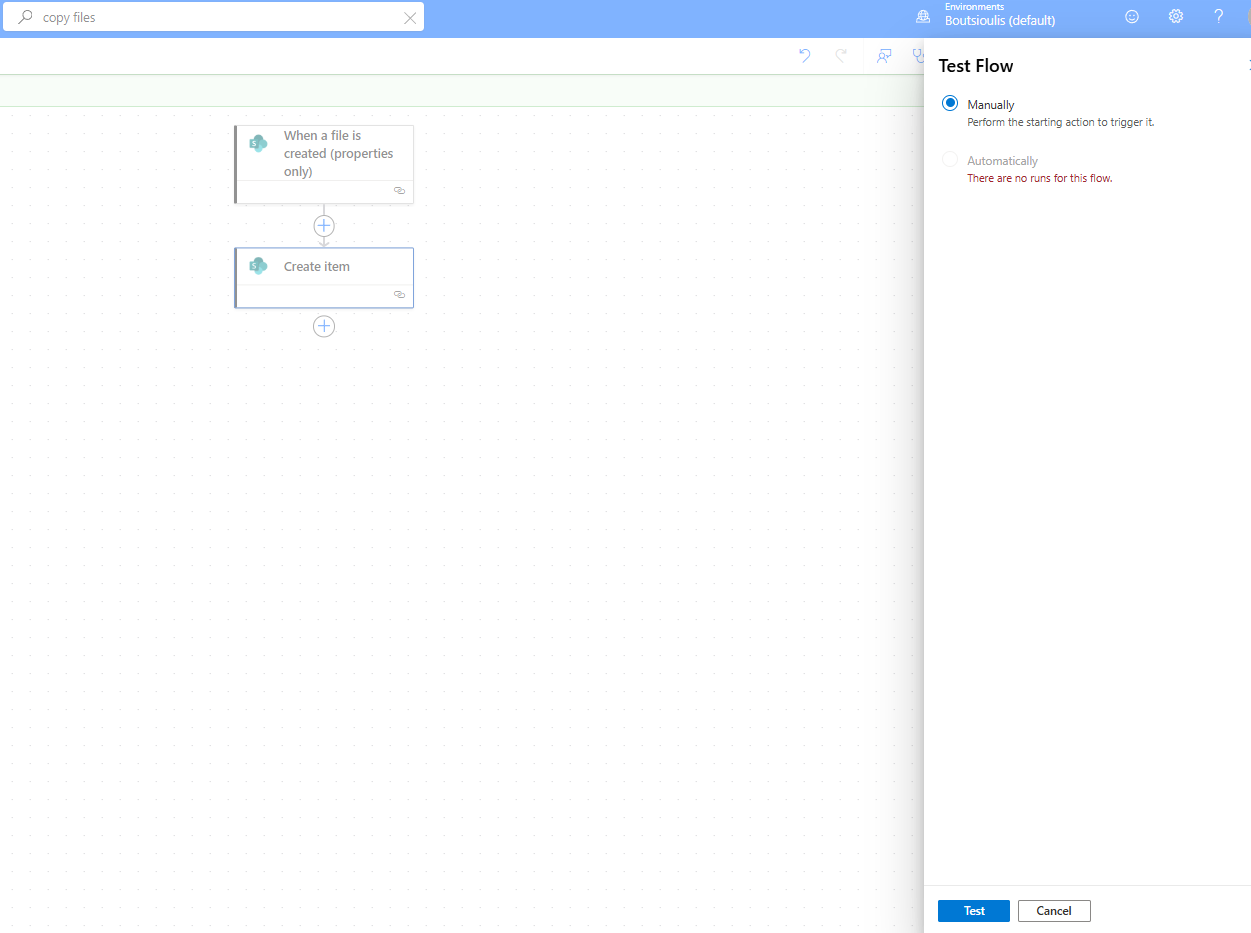
Task: Click connection link icon on Create item card
Action: tap(399, 295)
